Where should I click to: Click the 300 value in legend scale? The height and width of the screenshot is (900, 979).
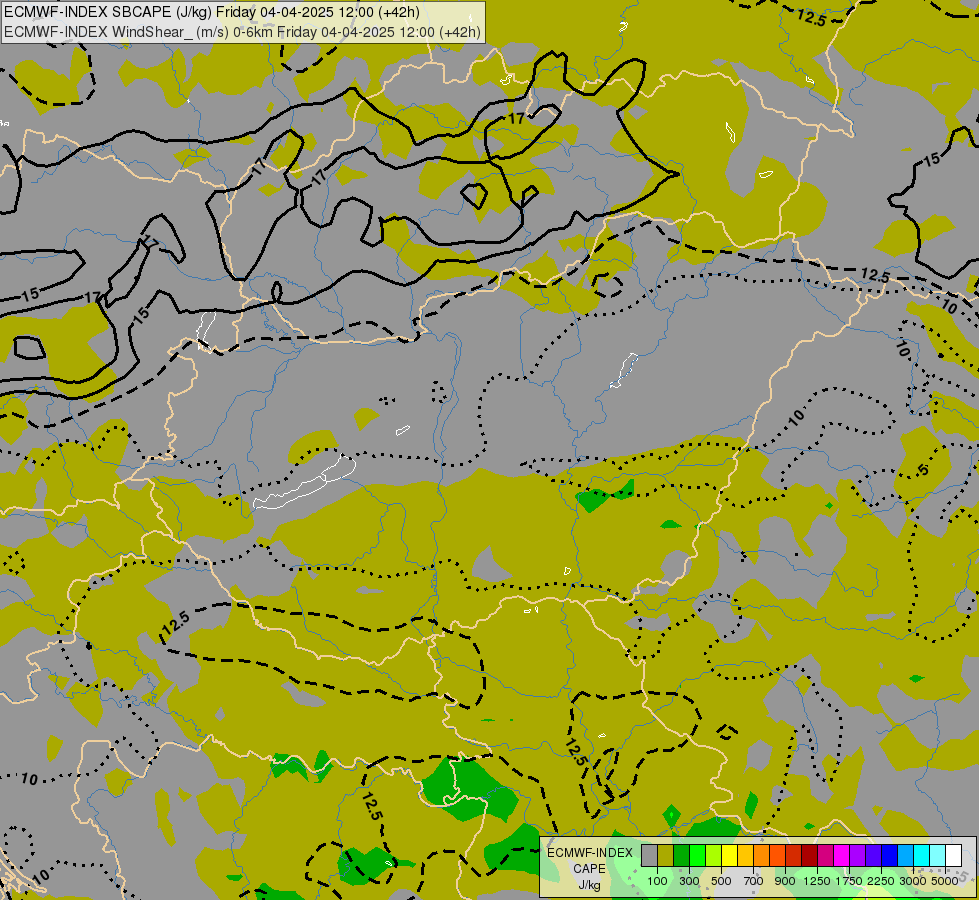689,881
